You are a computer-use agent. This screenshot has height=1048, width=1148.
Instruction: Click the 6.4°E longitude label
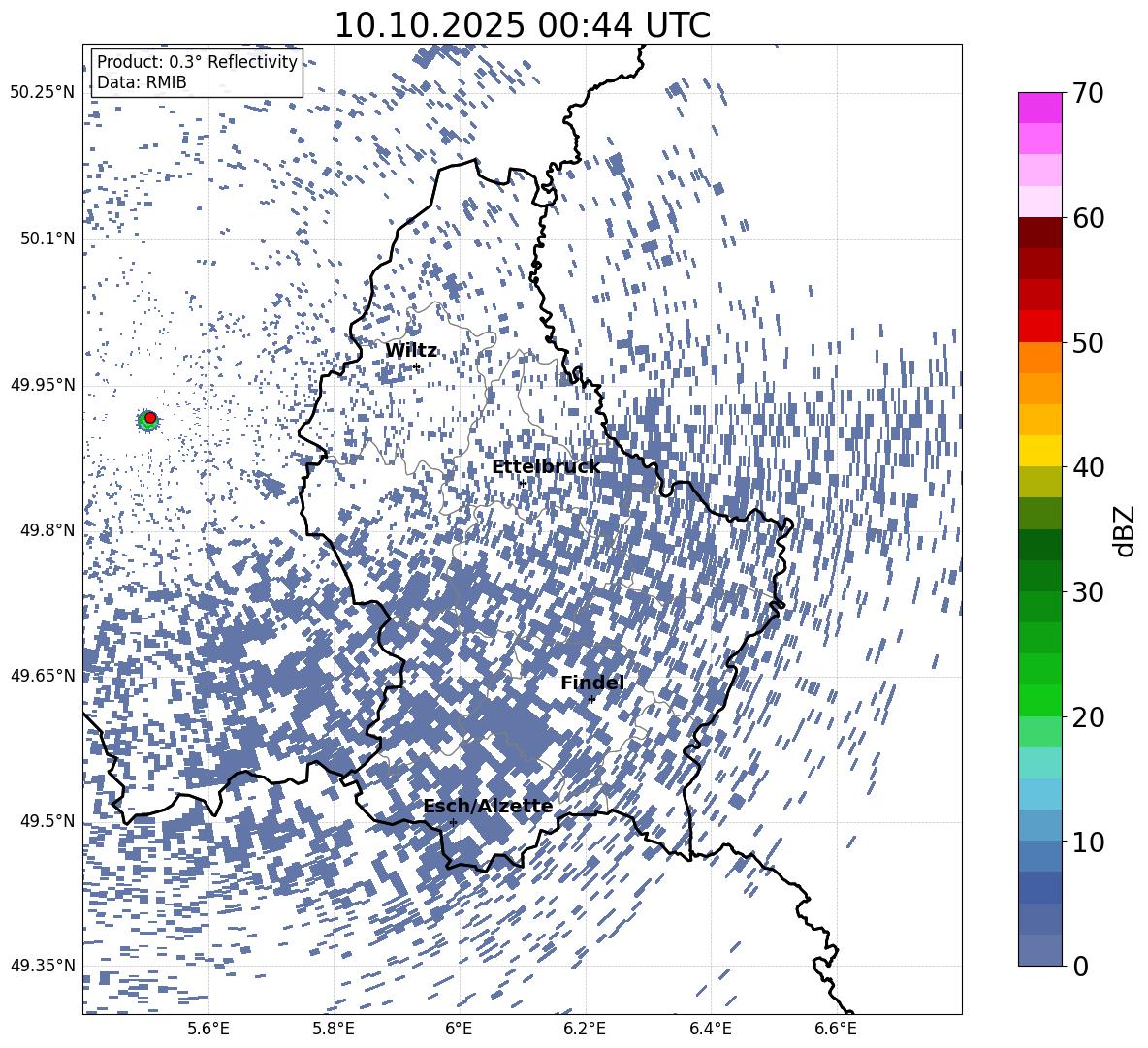710,1029
